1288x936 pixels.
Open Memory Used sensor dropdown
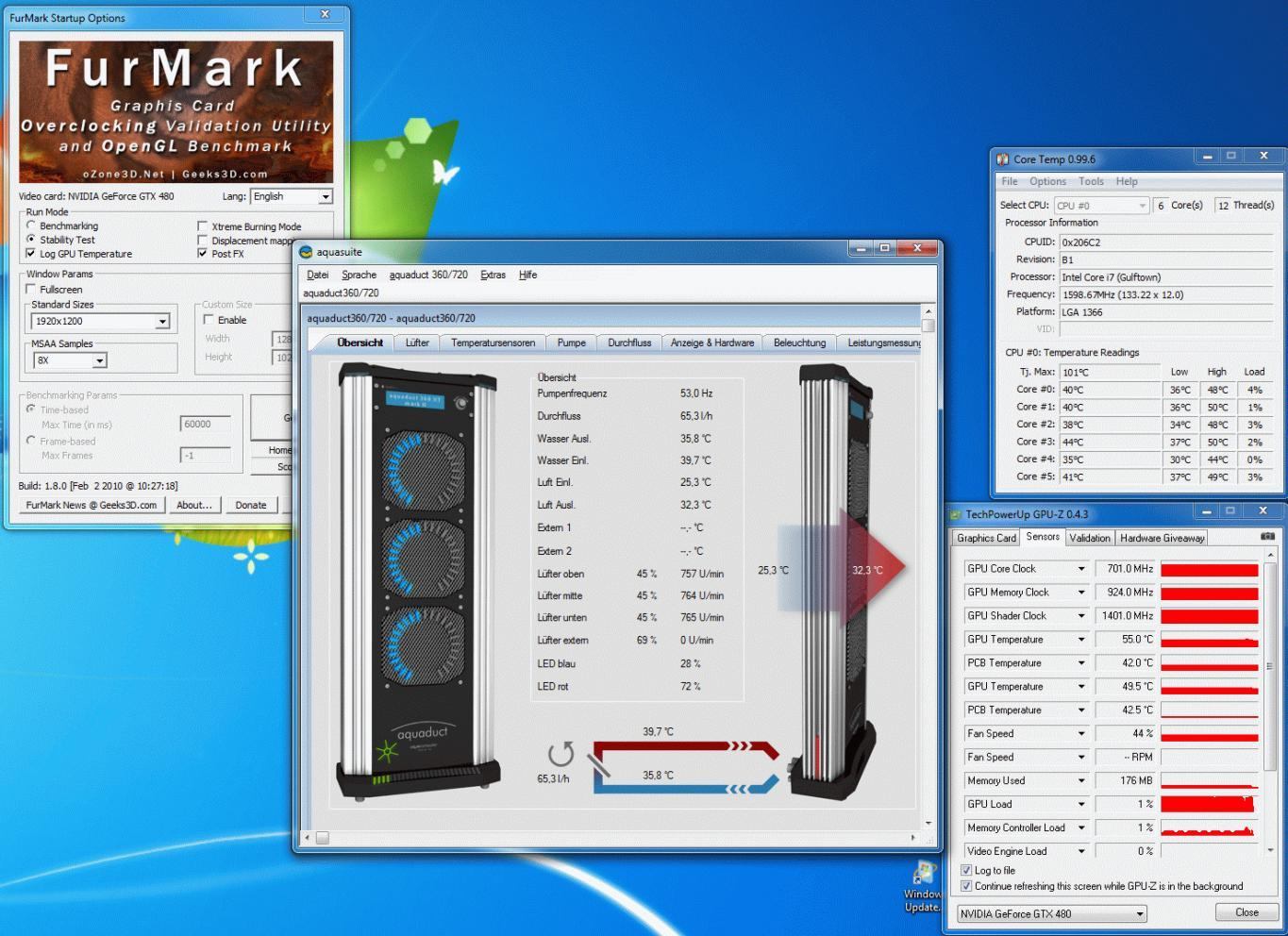[1081, 781]
